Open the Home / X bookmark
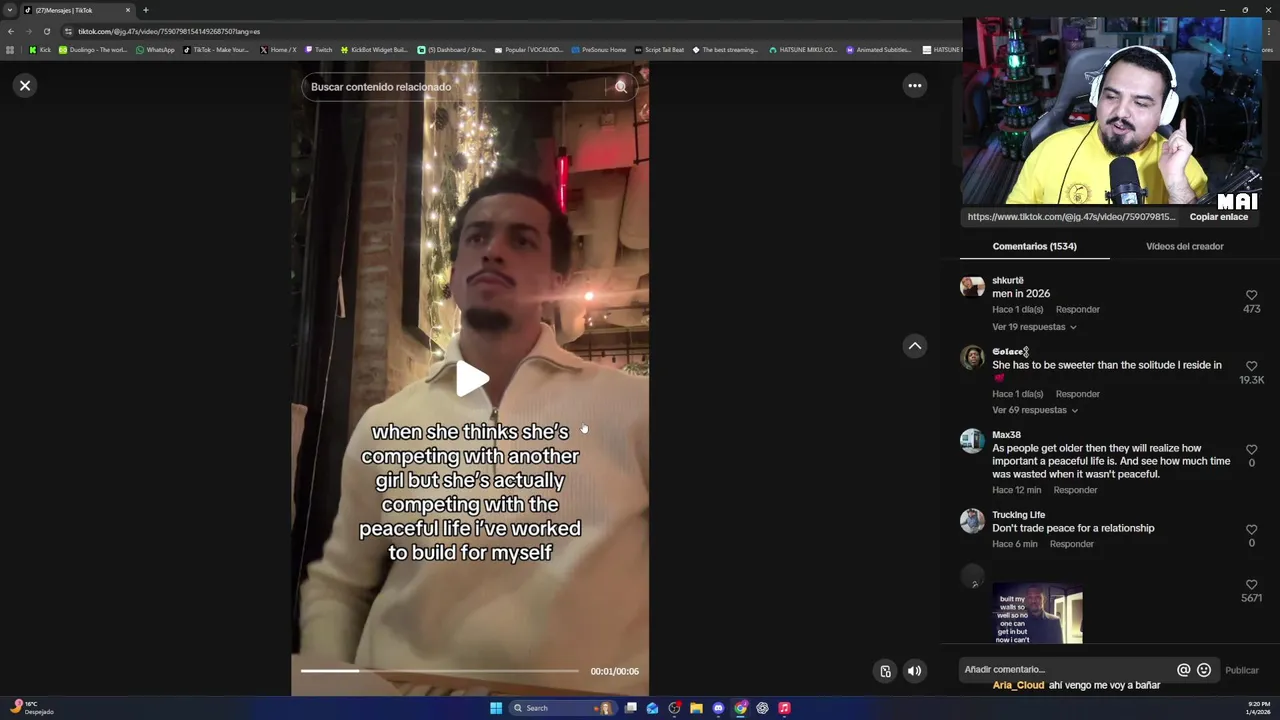The image size is (1280, 720). pos(278,49)
